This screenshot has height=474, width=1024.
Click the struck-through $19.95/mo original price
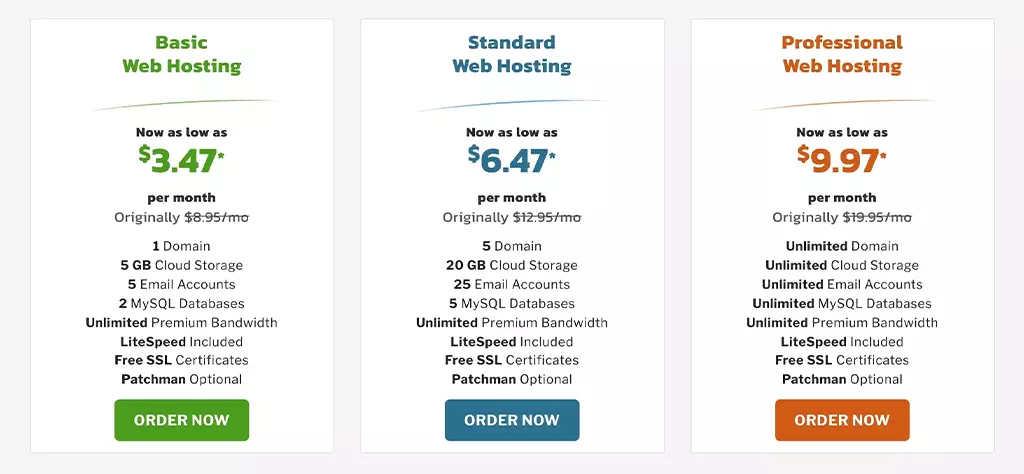[877, 217]
